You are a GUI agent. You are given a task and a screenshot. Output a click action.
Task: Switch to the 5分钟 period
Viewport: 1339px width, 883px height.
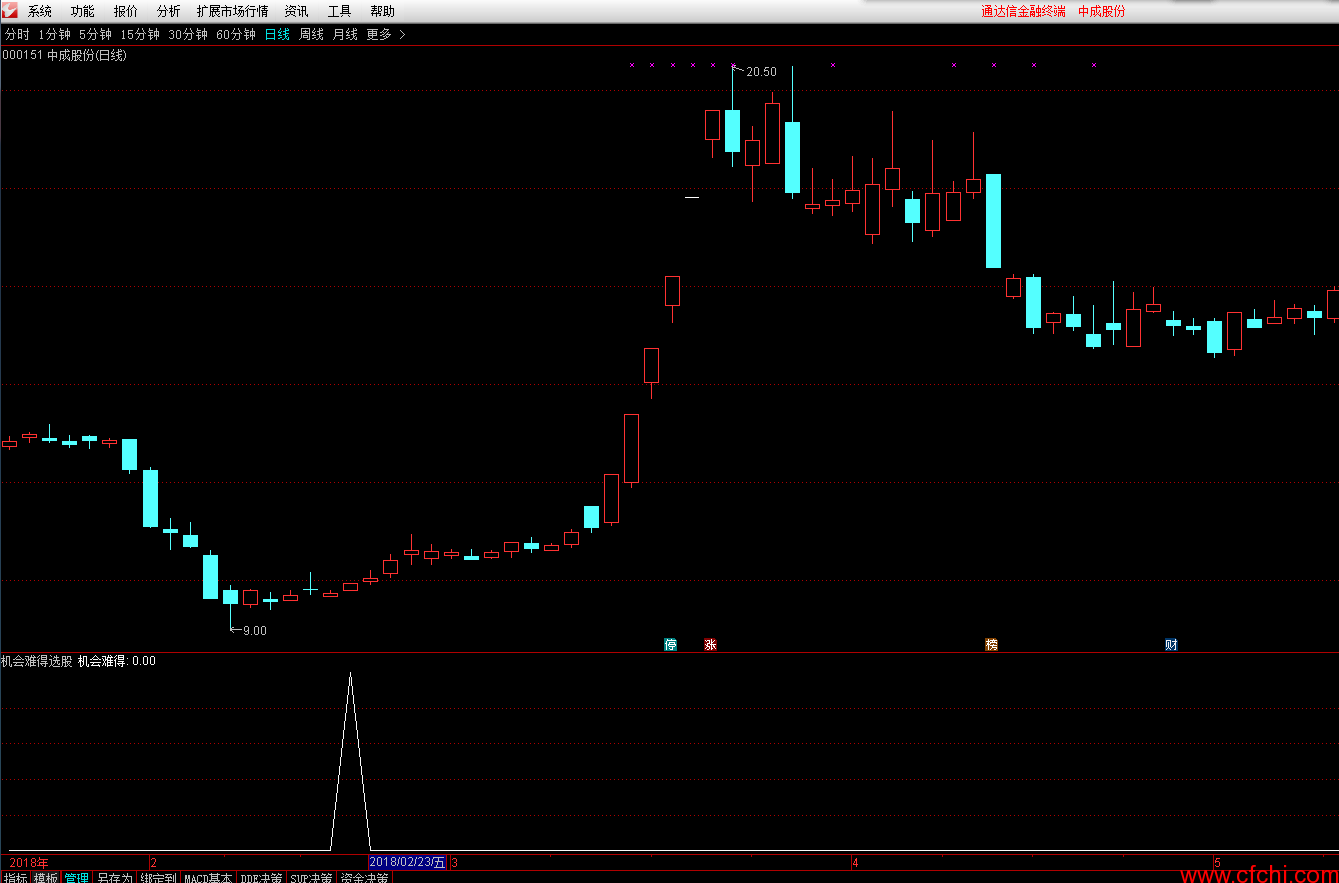click(x=95, y=34)
